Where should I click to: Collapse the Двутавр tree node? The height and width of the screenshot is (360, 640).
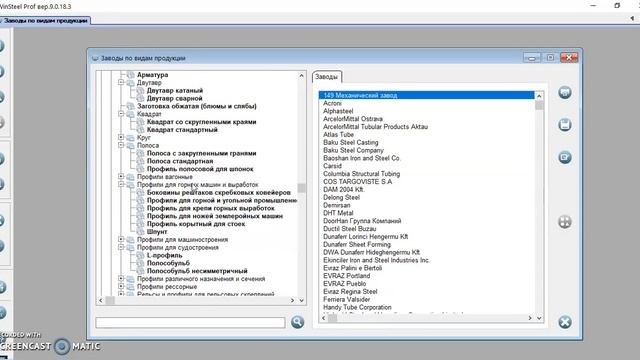(121, 82)
